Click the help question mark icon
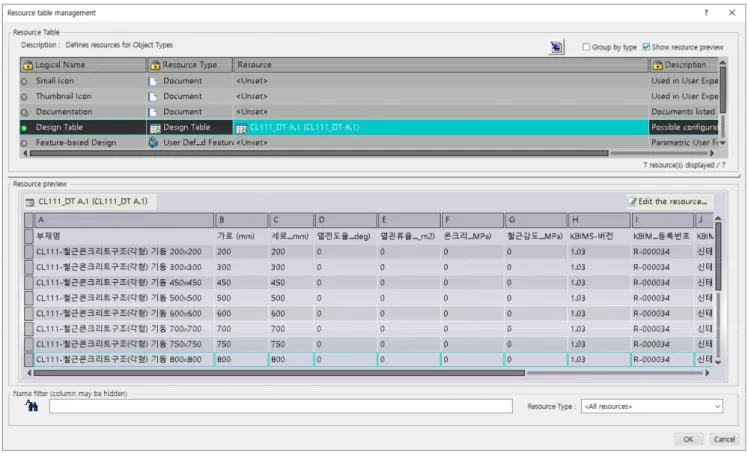 coord(706,13)
